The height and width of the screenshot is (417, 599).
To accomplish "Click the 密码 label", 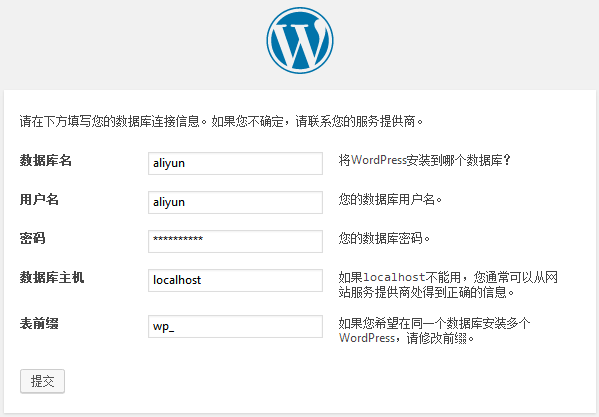I will click(x=32, y=238).
